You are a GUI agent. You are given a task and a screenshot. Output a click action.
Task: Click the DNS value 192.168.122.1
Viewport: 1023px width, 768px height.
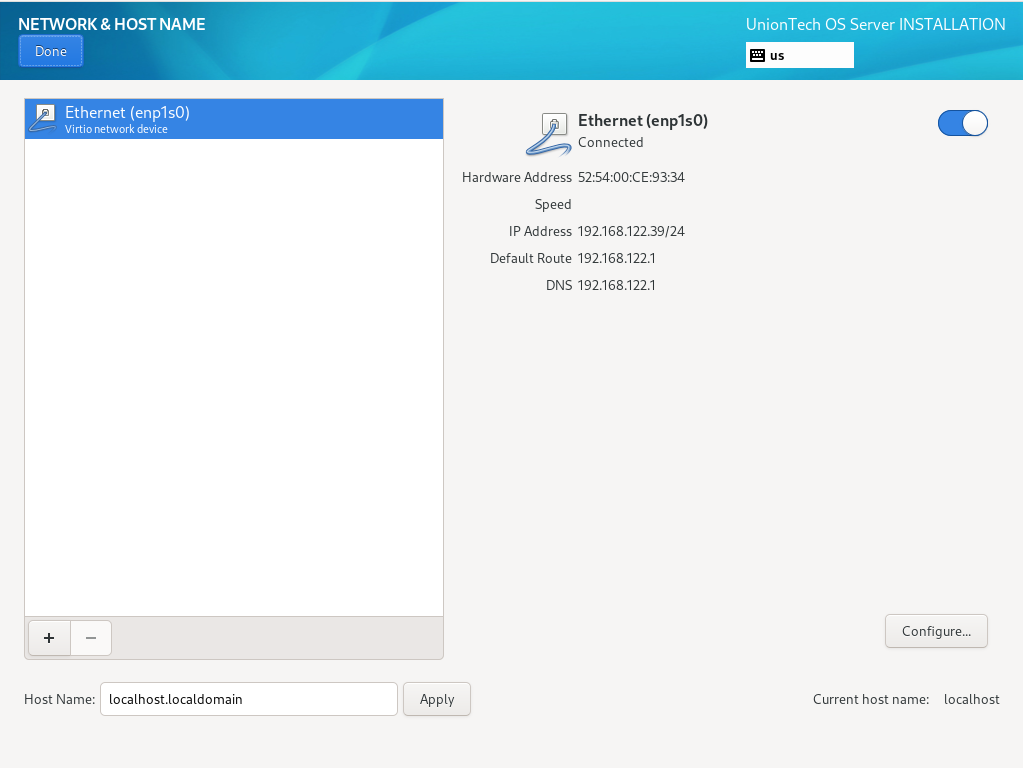pyautogui.click(x=617, y=285)
